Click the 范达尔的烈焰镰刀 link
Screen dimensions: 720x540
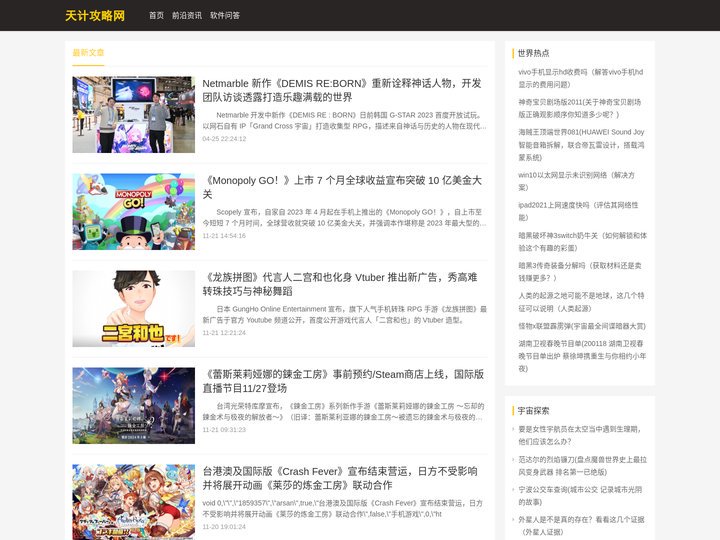pos(582,466)
